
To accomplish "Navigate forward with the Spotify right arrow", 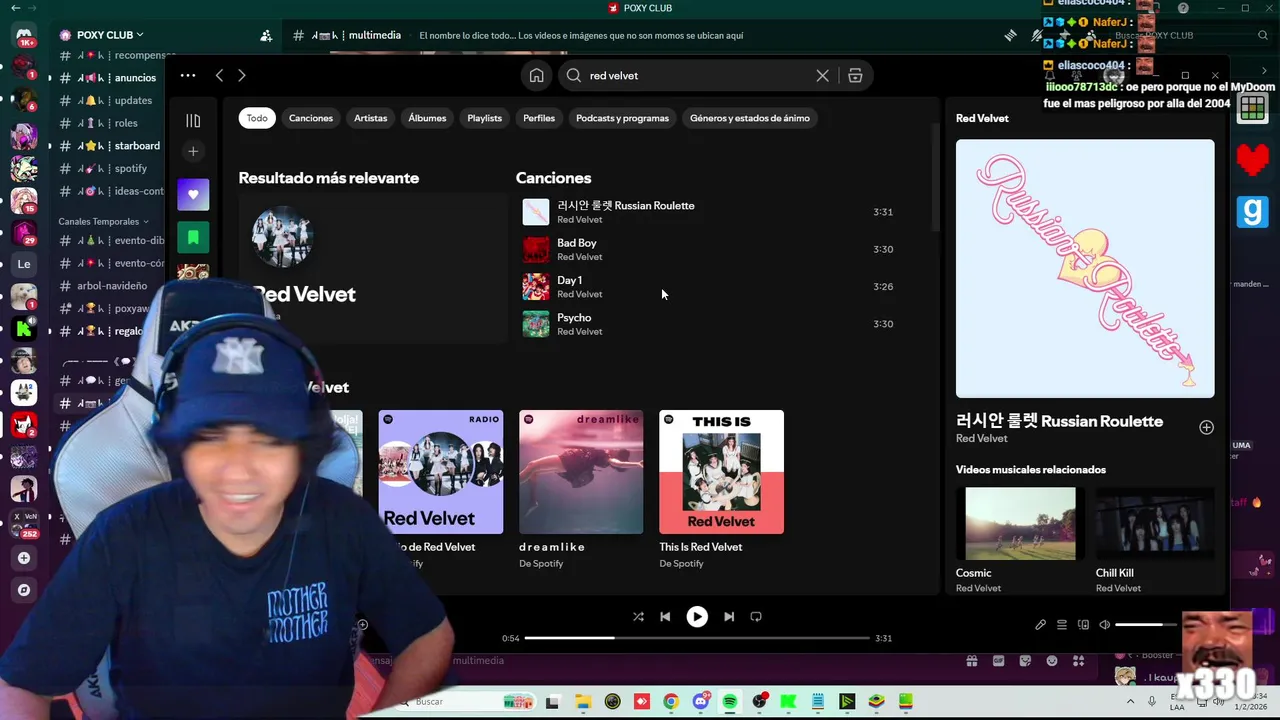I will (x=241, y=76).
